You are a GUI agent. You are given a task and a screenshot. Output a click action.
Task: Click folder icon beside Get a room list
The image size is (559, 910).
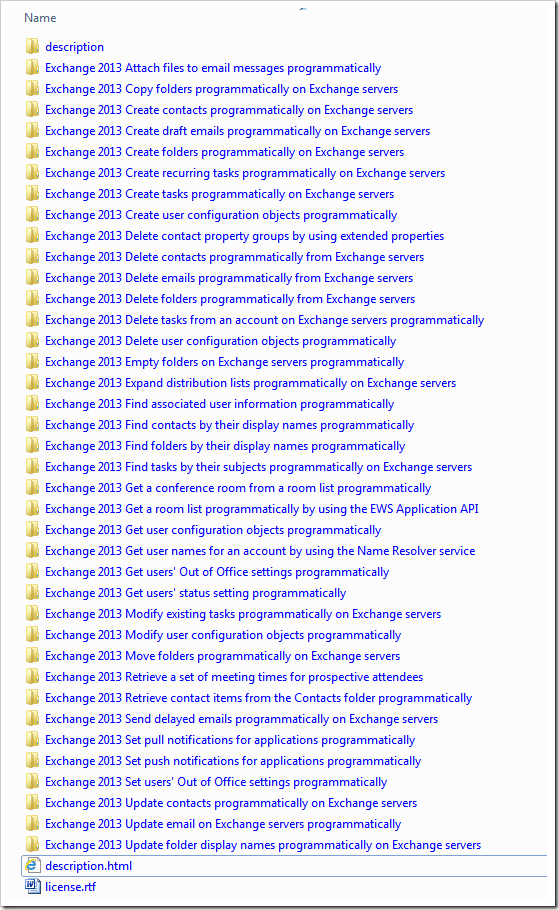[33, 508]
